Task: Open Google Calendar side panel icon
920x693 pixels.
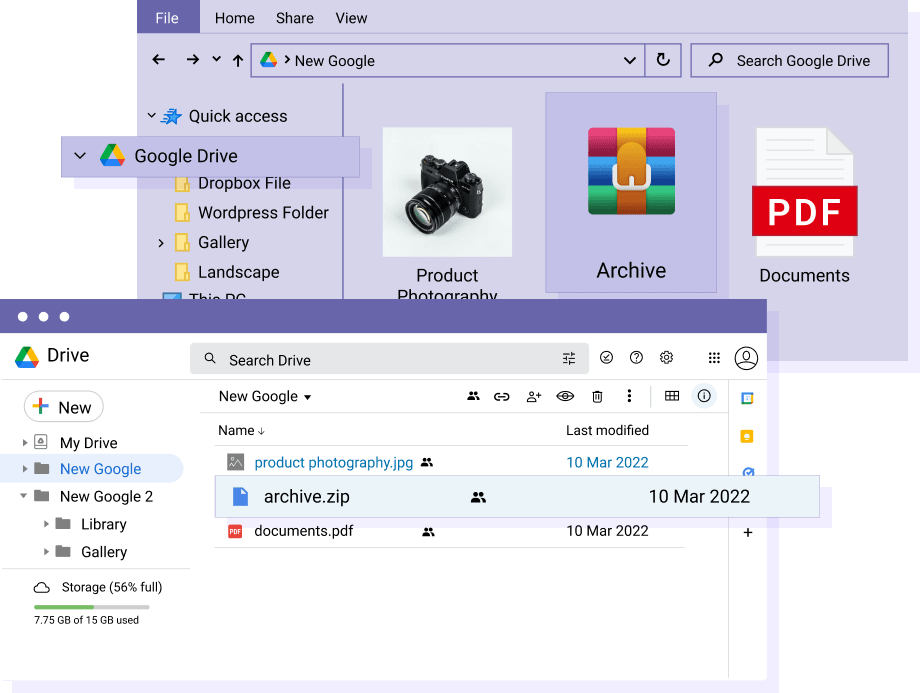Action: (747, 398)
